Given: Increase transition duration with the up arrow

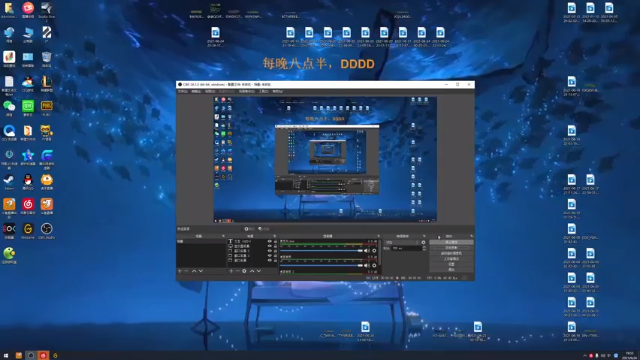Looking at the screenshot, I should coord(424,247).
